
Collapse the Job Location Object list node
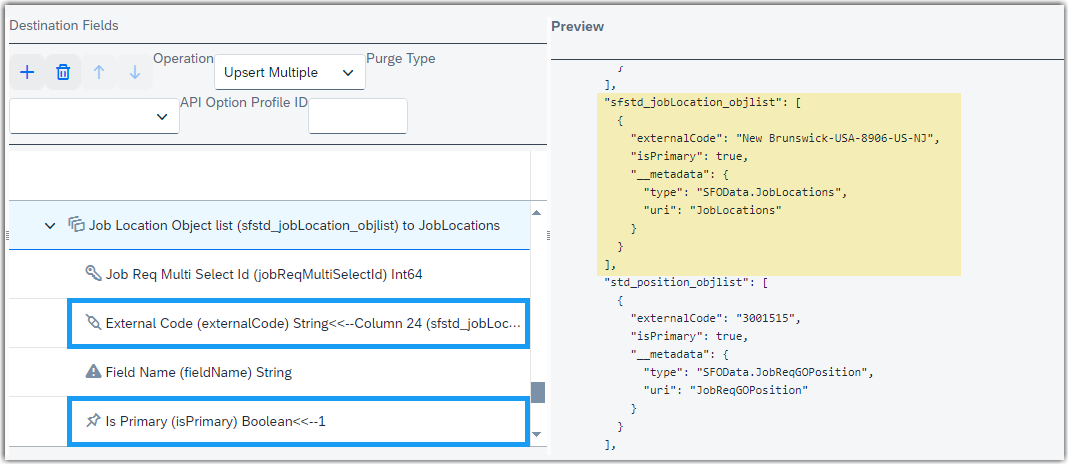click(x=50, y=226)
